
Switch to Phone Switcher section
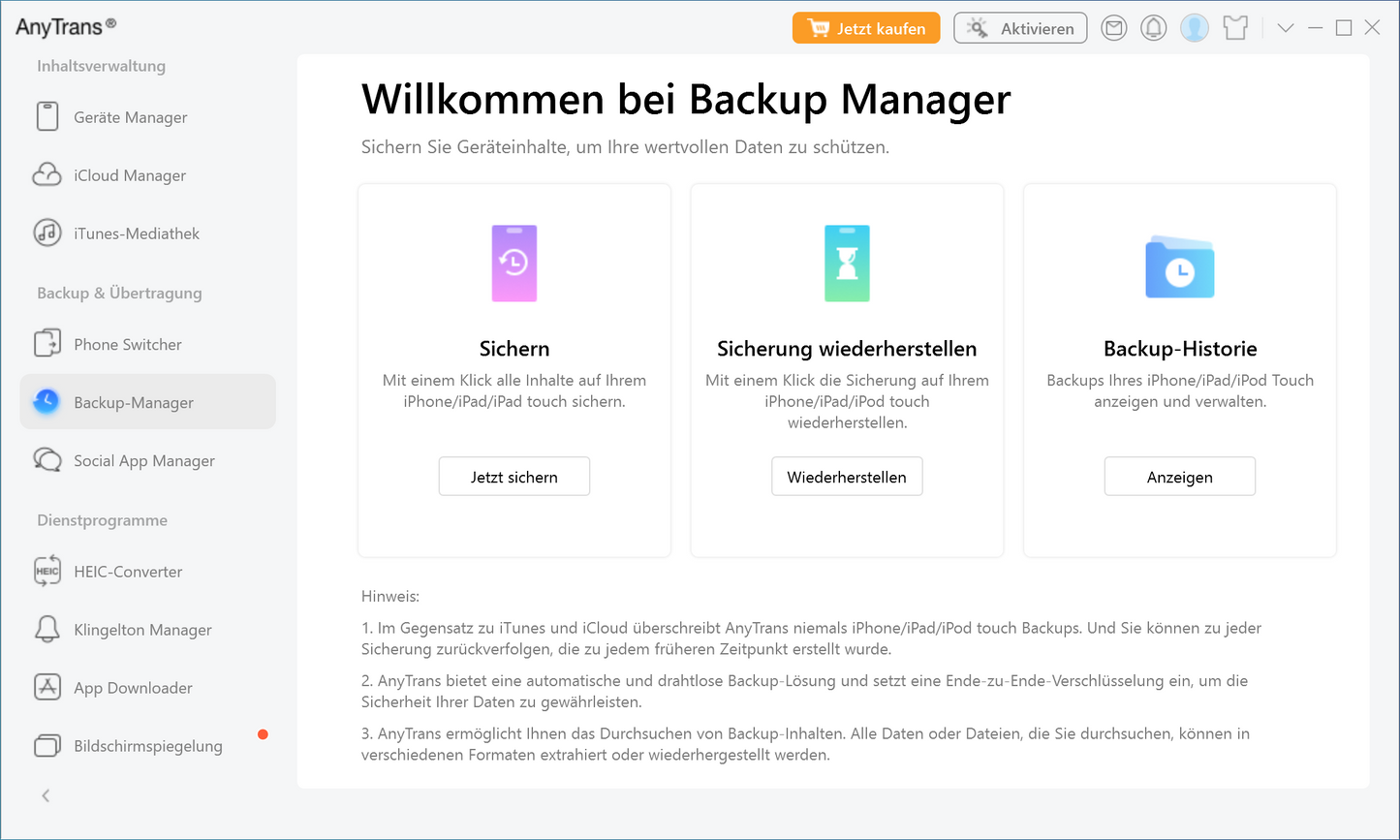(x=127, y=344)
